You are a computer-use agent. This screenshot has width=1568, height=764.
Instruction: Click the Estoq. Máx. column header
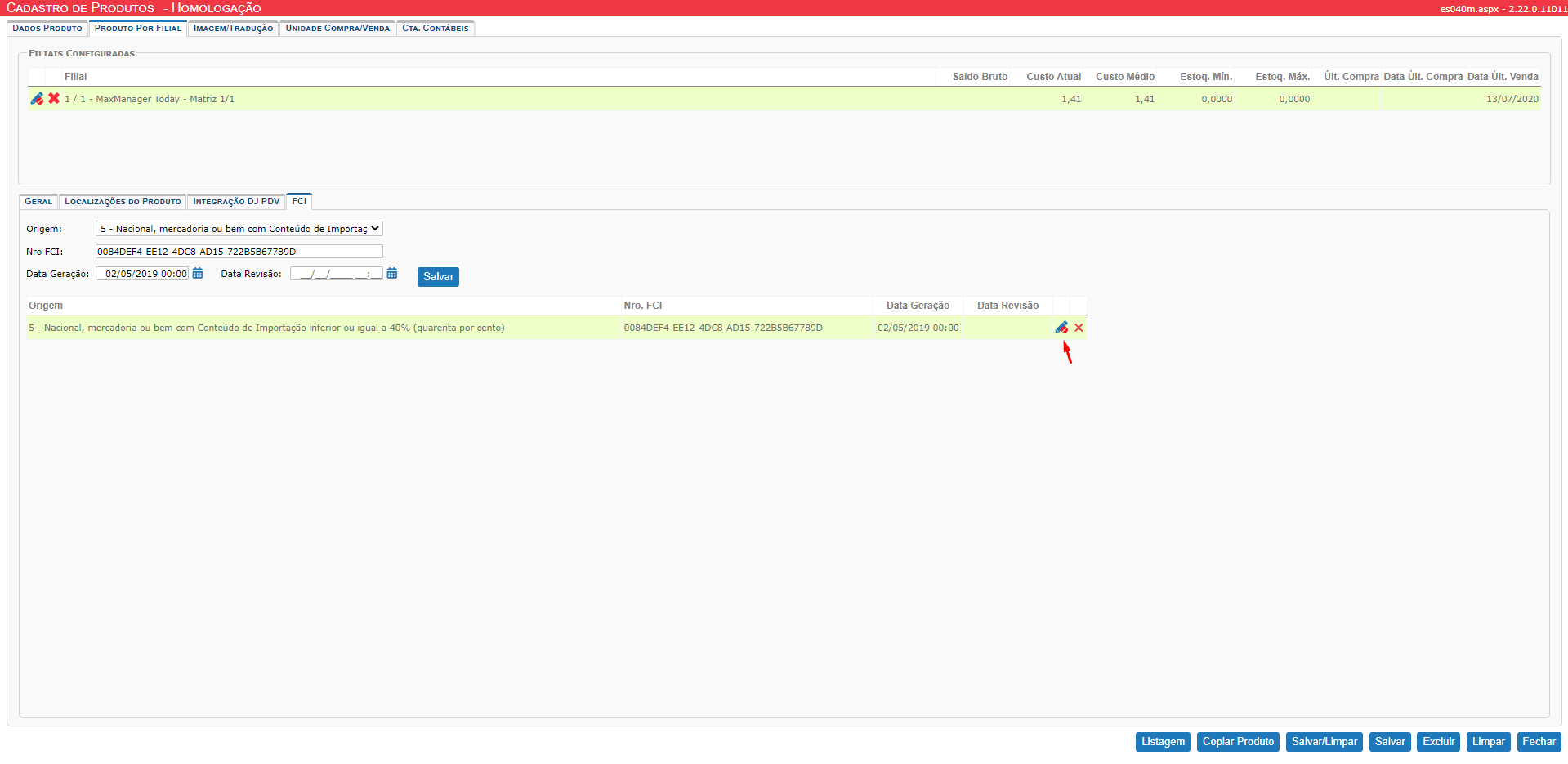pyautogui.click(x=1282, y=77)
